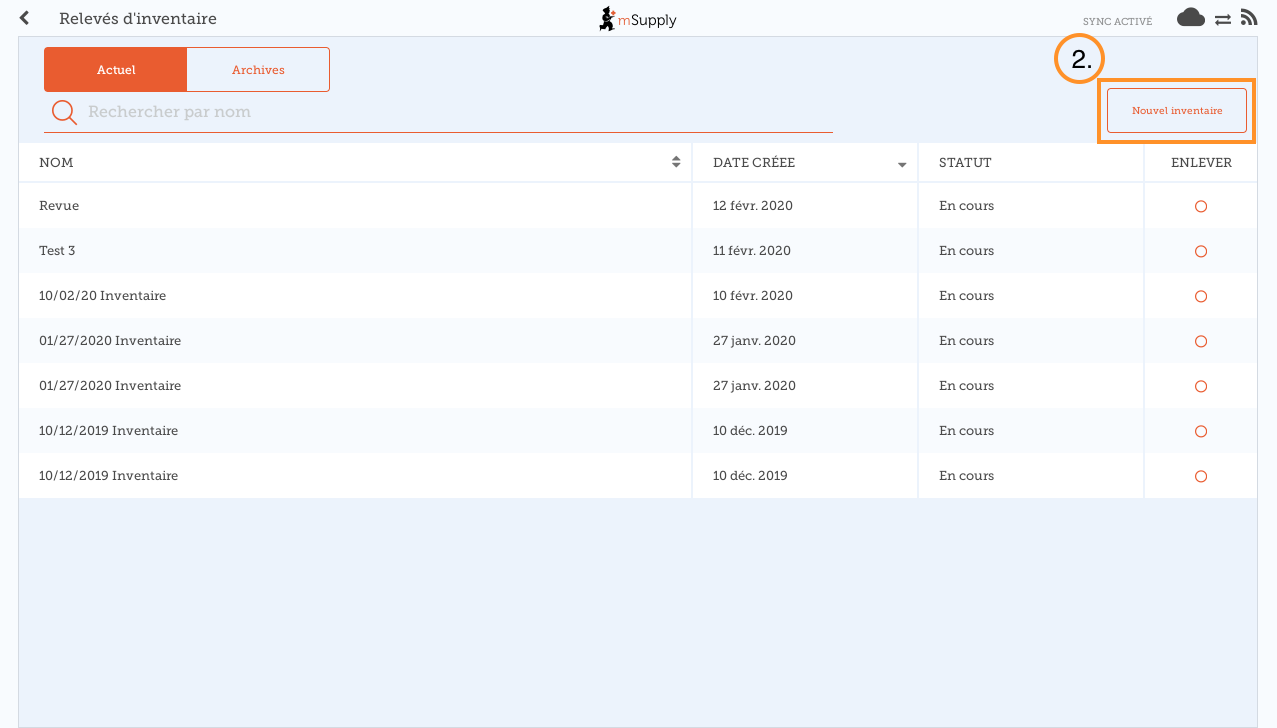Sort by NOM column arrows

tap(676, 162)
